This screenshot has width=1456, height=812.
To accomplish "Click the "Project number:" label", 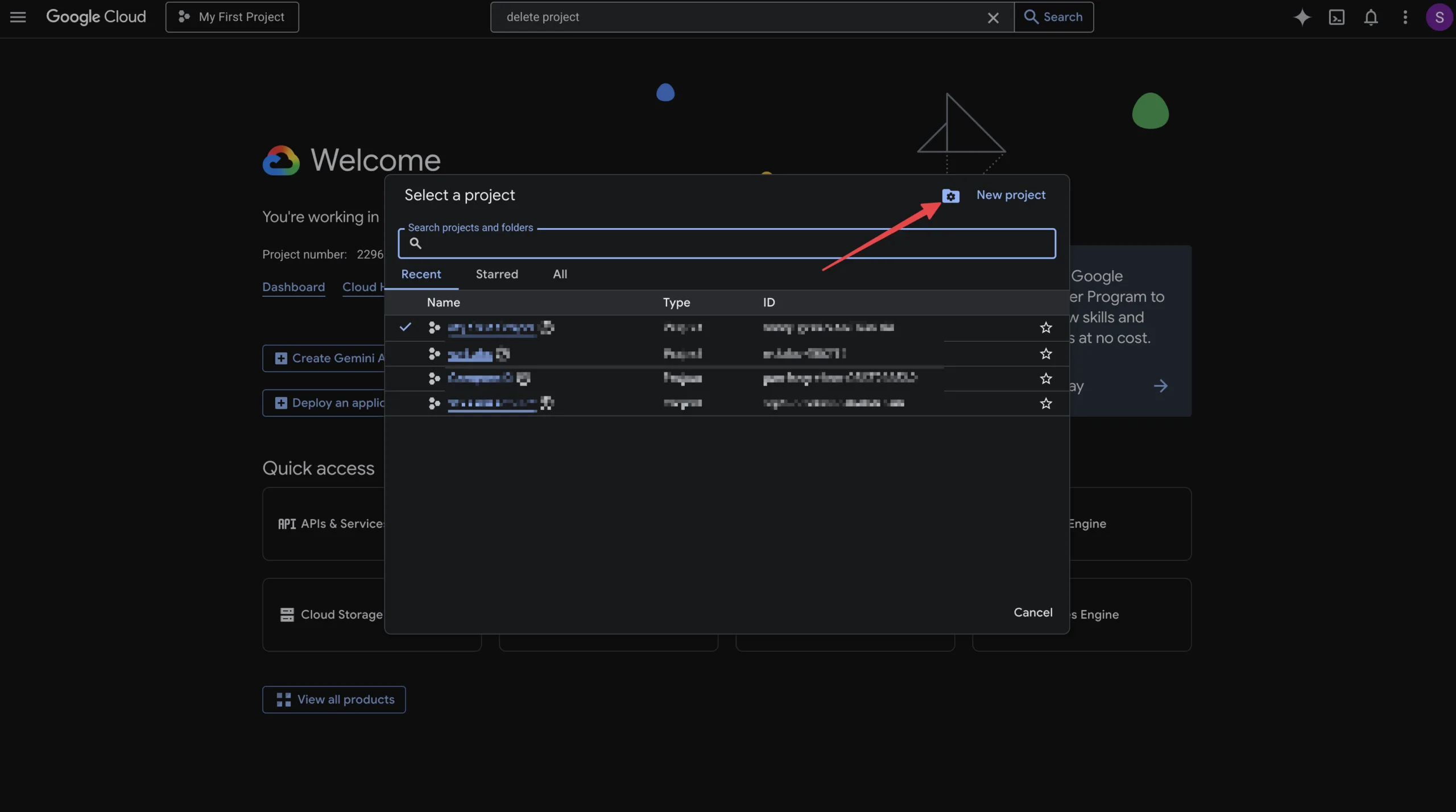I will pos(304,255).
